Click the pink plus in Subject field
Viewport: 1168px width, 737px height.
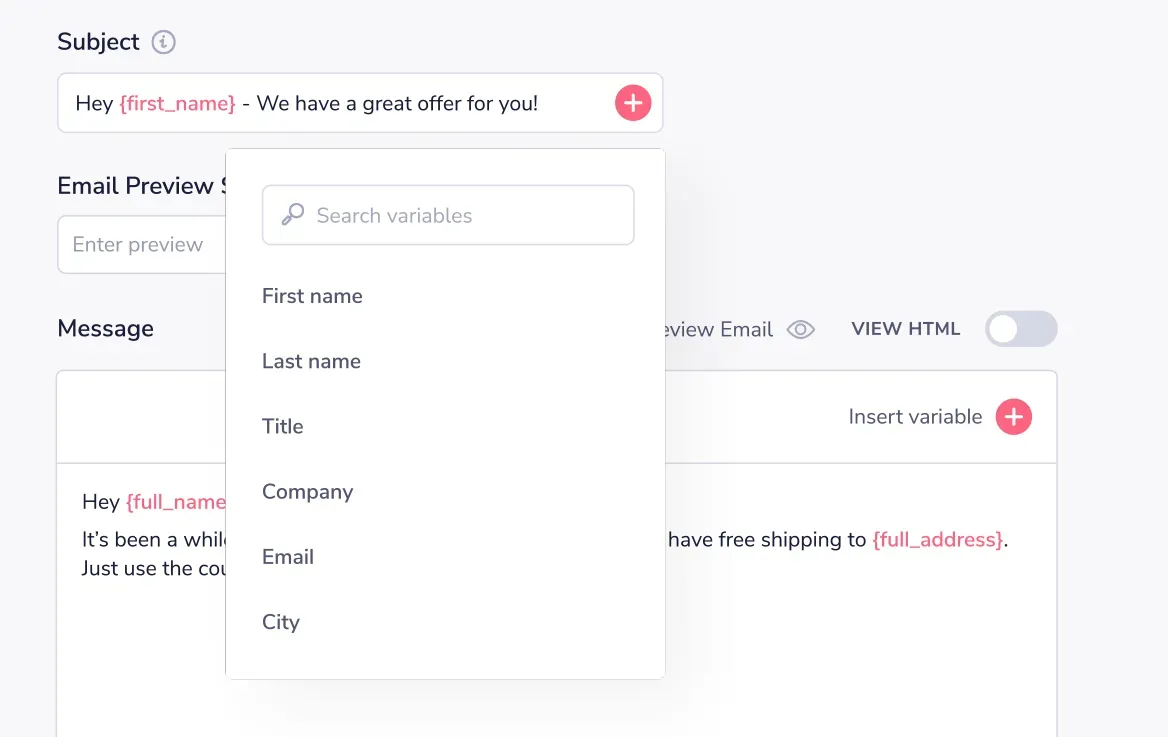633,102
